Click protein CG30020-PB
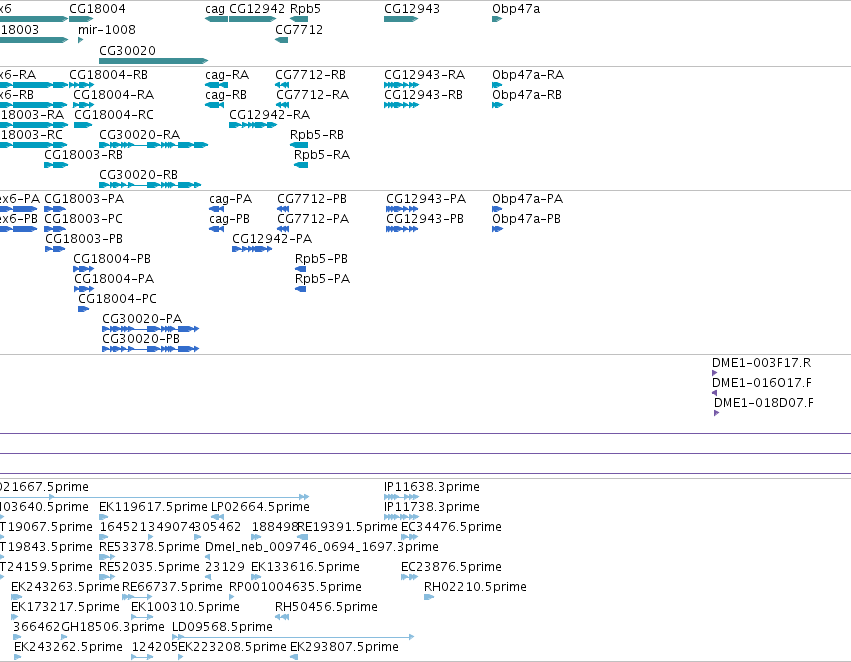Viewport: 851px width, 662px height. [x=141, y=339]
